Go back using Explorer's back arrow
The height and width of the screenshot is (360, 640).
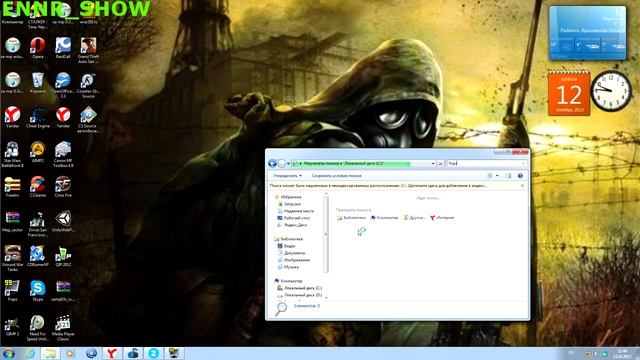click(x=272, y=163)
